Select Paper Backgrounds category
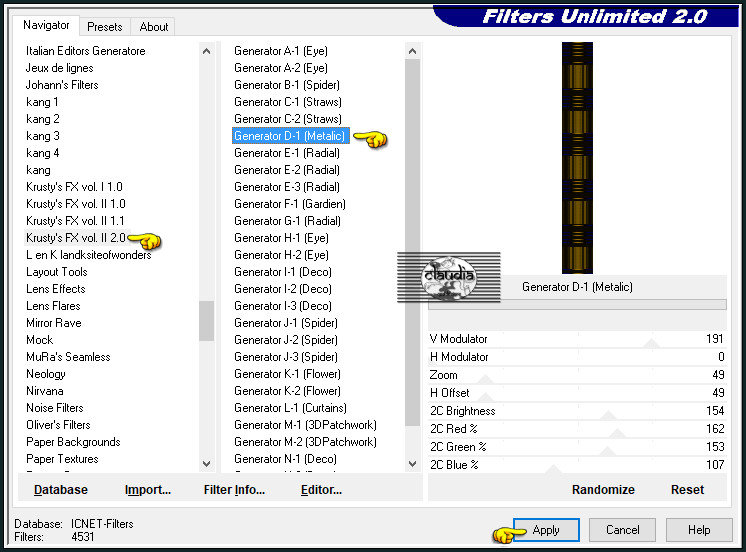 point(73,442)
